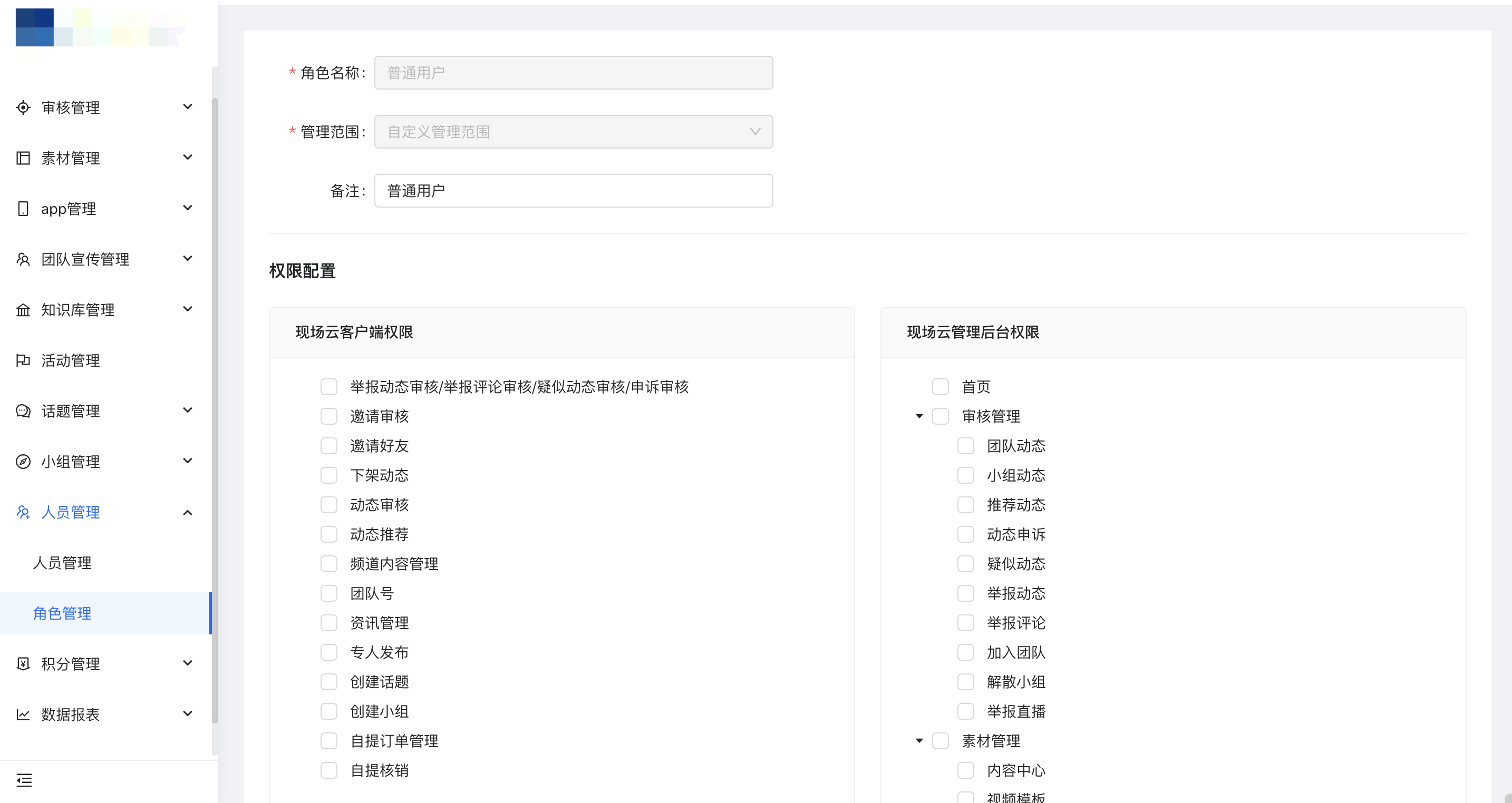Expand the 审核管理 sidebar menu chevron
1512x803 pixels.
coord(188,107)
